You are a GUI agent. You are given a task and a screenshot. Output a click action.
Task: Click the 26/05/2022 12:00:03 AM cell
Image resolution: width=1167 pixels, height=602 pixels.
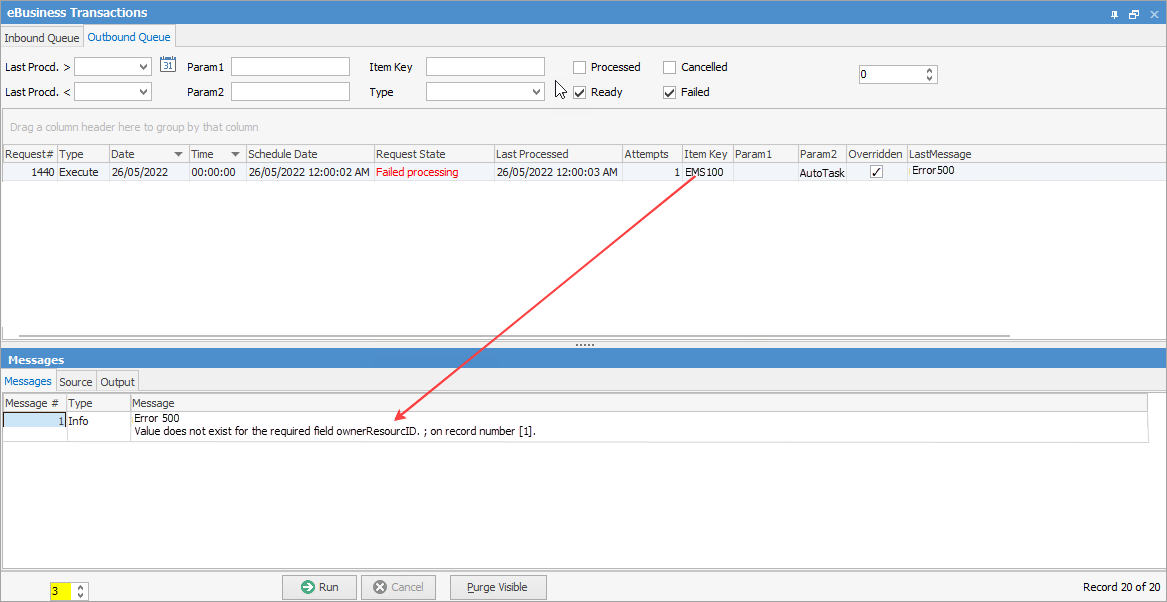tap(558, 172)
